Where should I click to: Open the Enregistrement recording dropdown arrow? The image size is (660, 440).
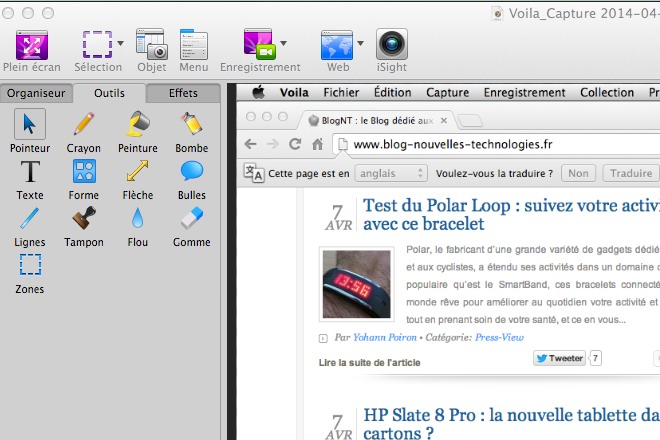(283, 44)
